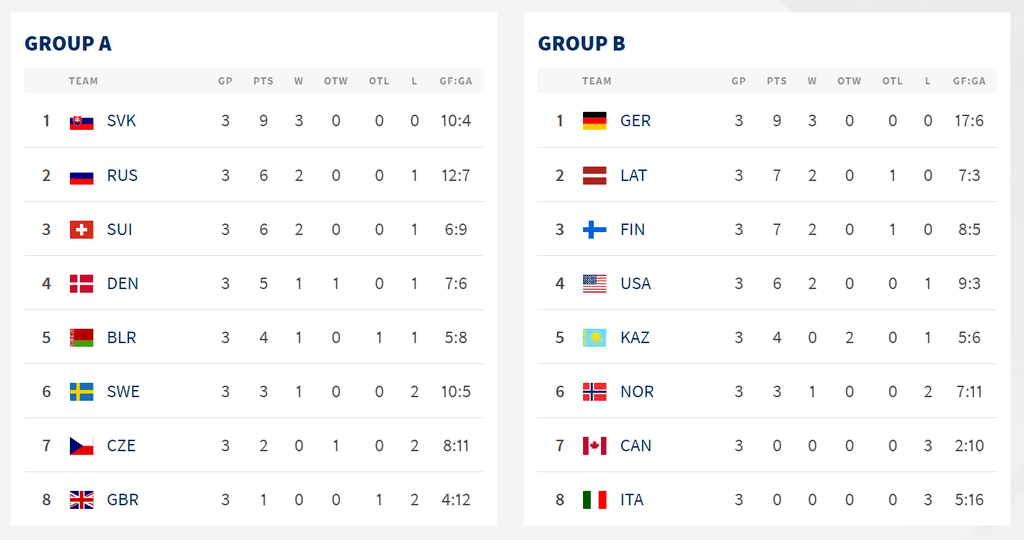Screen dimensions: 1024x540
Task: Click the GROUP A heading
Action: 68,44
